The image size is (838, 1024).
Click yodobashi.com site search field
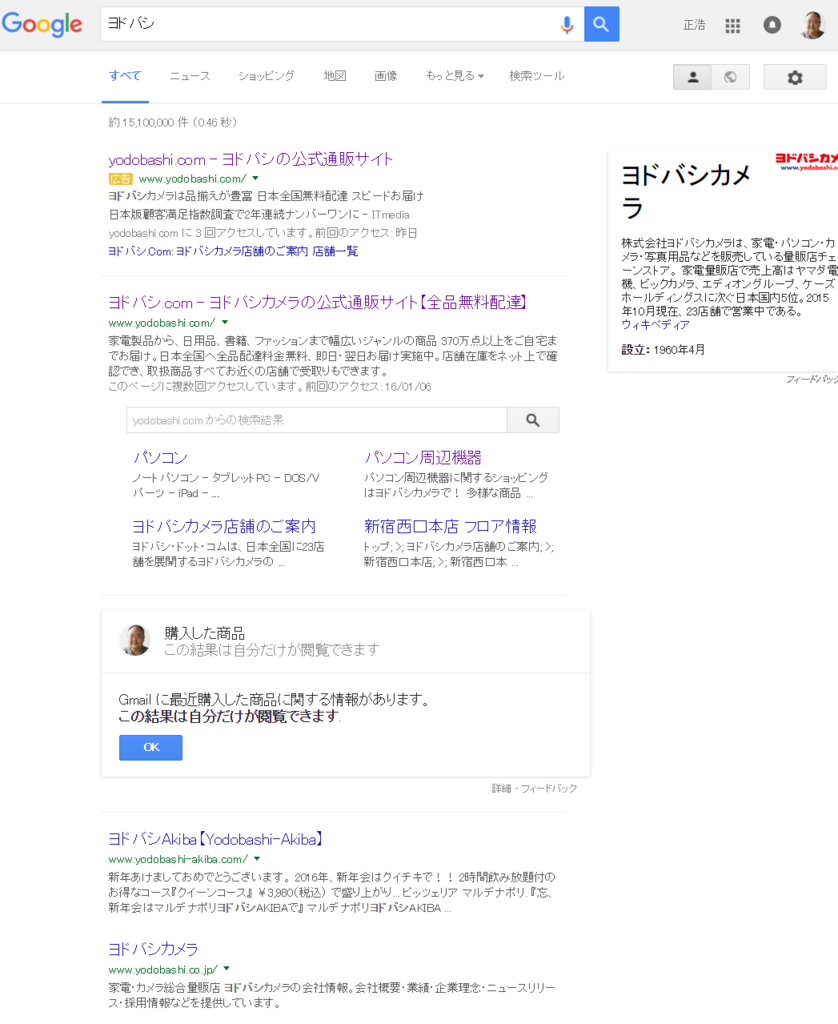click(x=317, y=420)
